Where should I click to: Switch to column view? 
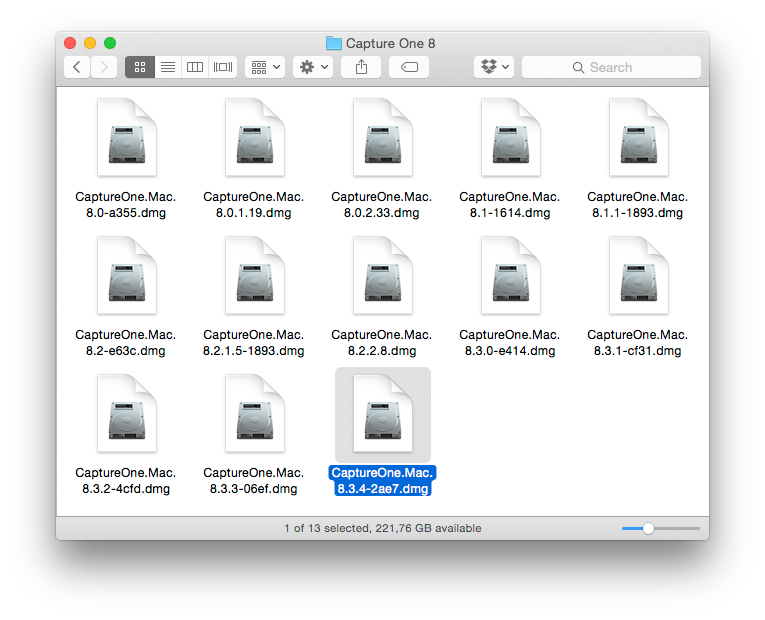(195, 67)
